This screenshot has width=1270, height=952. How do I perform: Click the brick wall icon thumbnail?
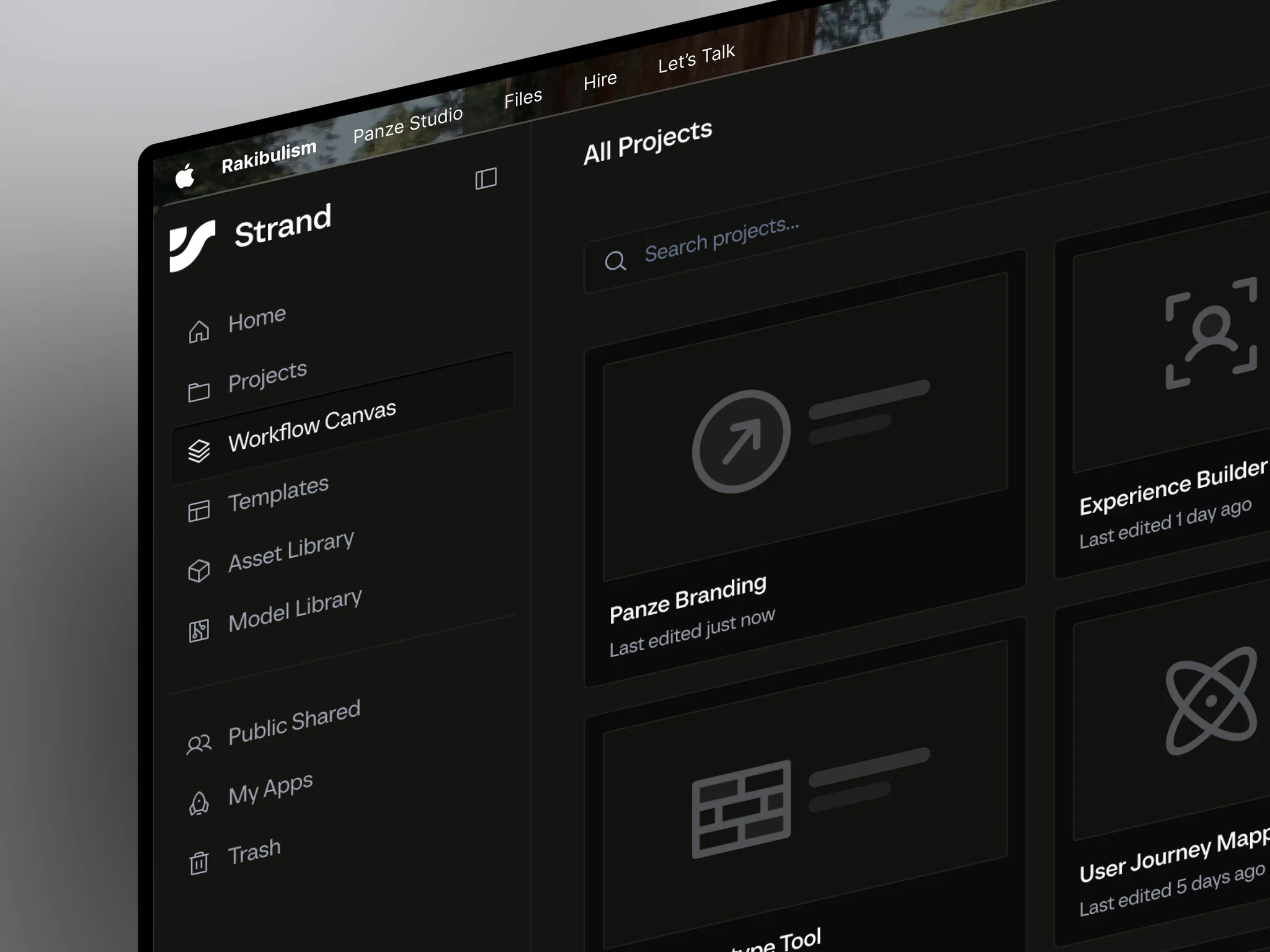coord(741,809)
